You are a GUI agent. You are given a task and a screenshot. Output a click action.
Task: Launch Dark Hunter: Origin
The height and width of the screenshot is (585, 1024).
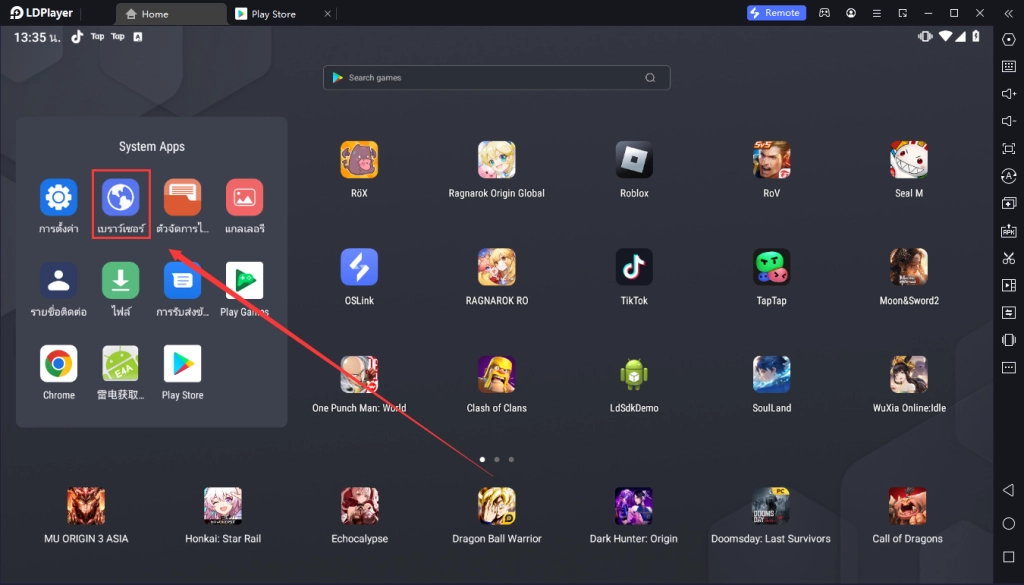tap(633, 506)
